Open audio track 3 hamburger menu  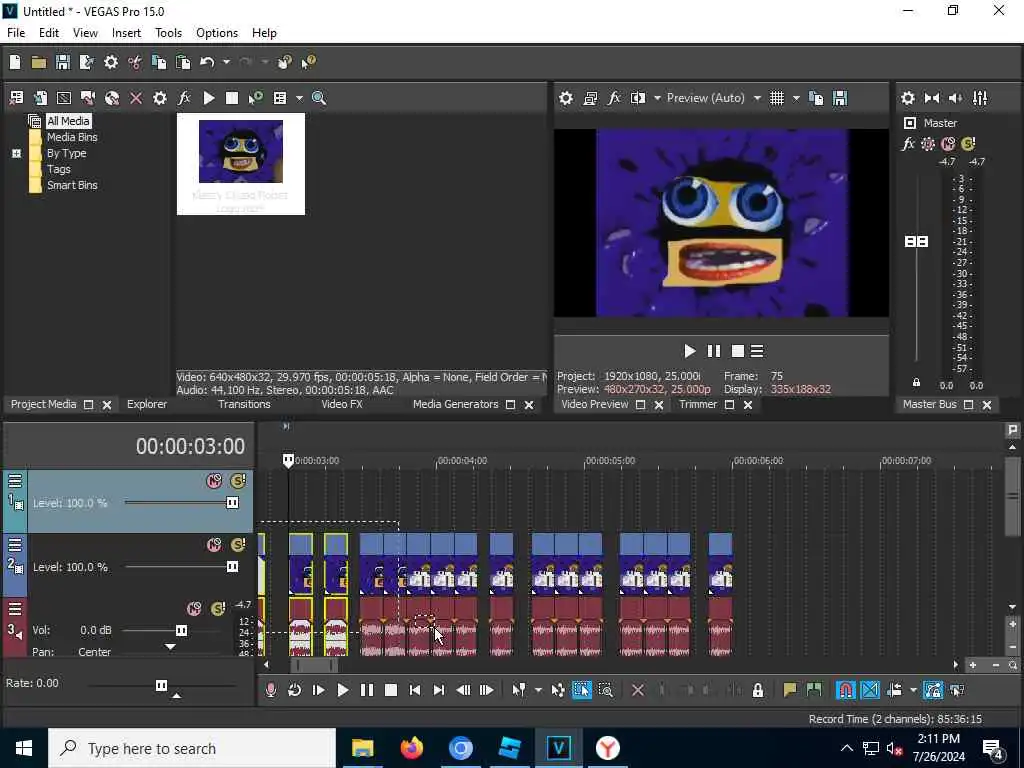click(15, 609)
